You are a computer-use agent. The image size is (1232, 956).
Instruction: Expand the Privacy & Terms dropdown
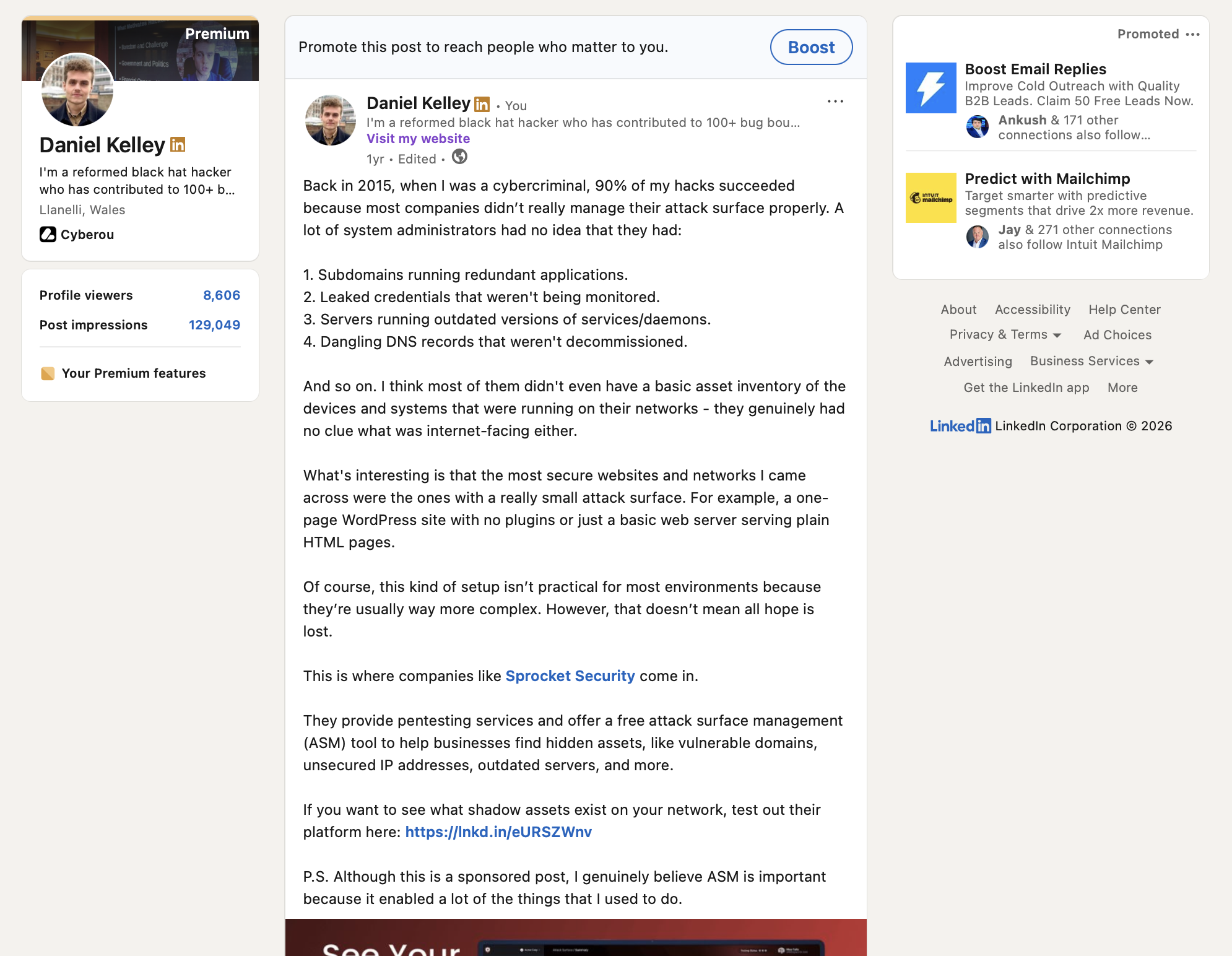1005,334
